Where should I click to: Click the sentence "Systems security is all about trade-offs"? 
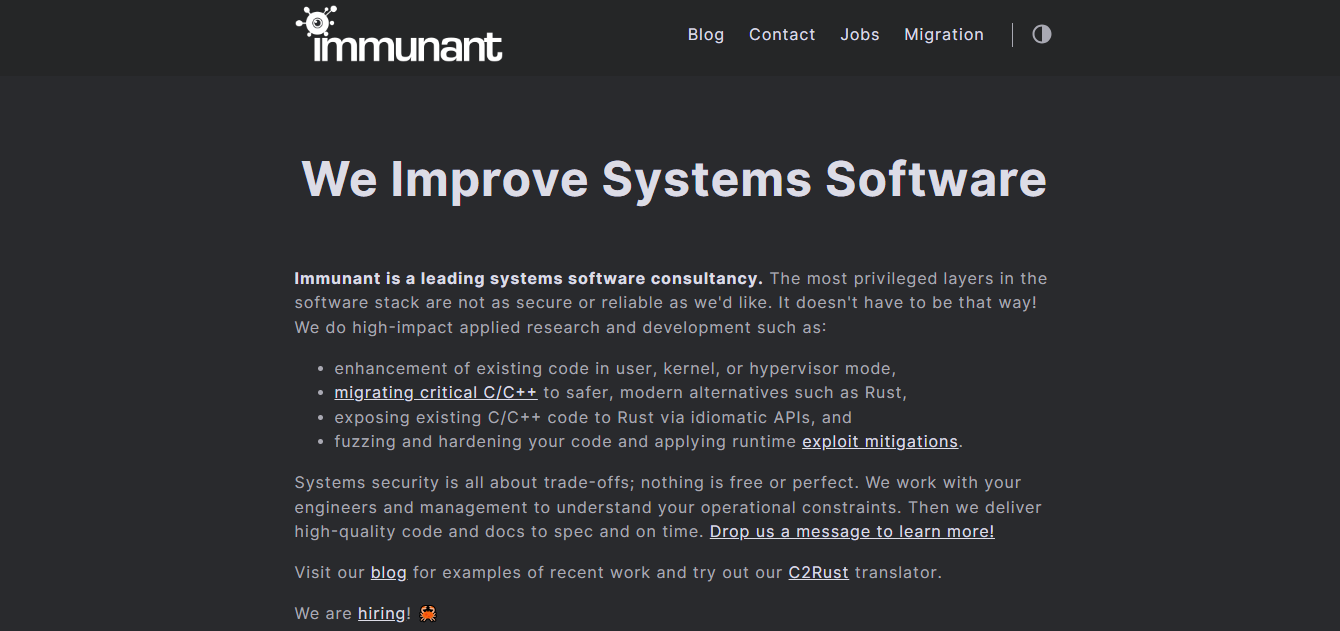[464, 483]
